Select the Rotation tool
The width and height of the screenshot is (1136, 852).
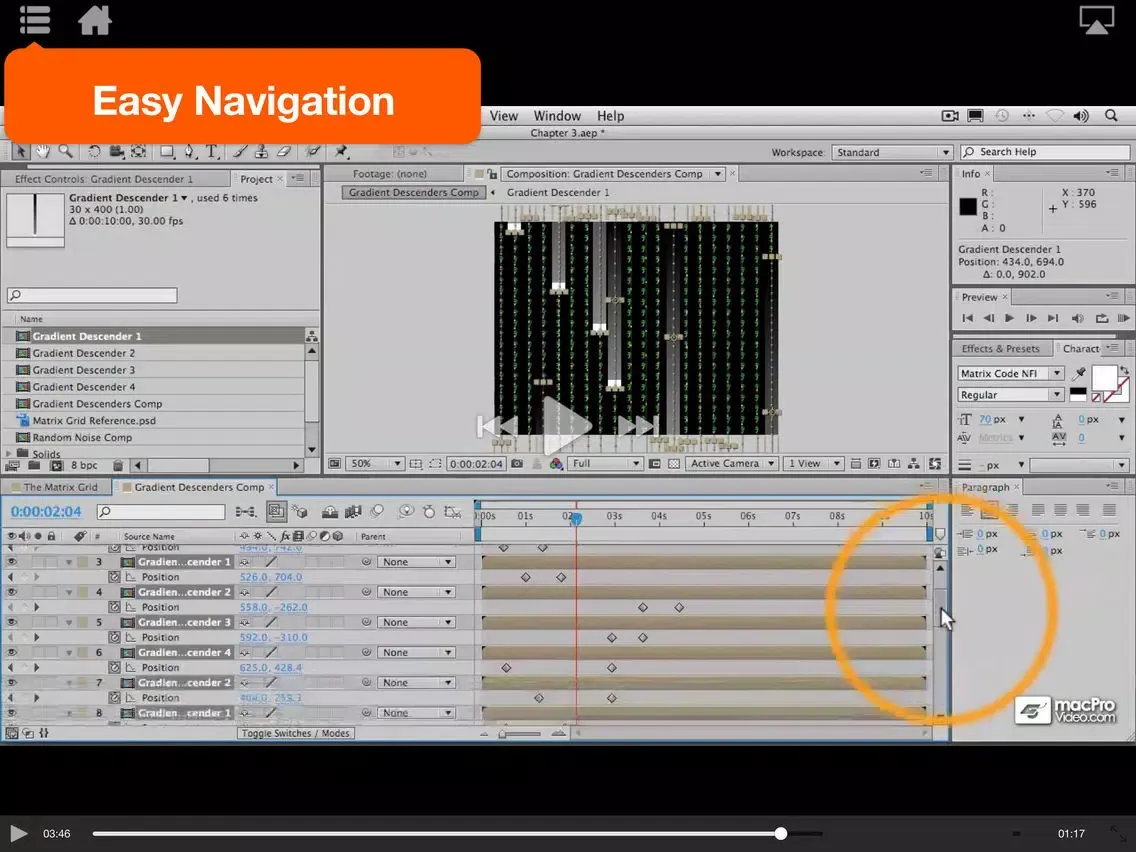coord(94,151)
